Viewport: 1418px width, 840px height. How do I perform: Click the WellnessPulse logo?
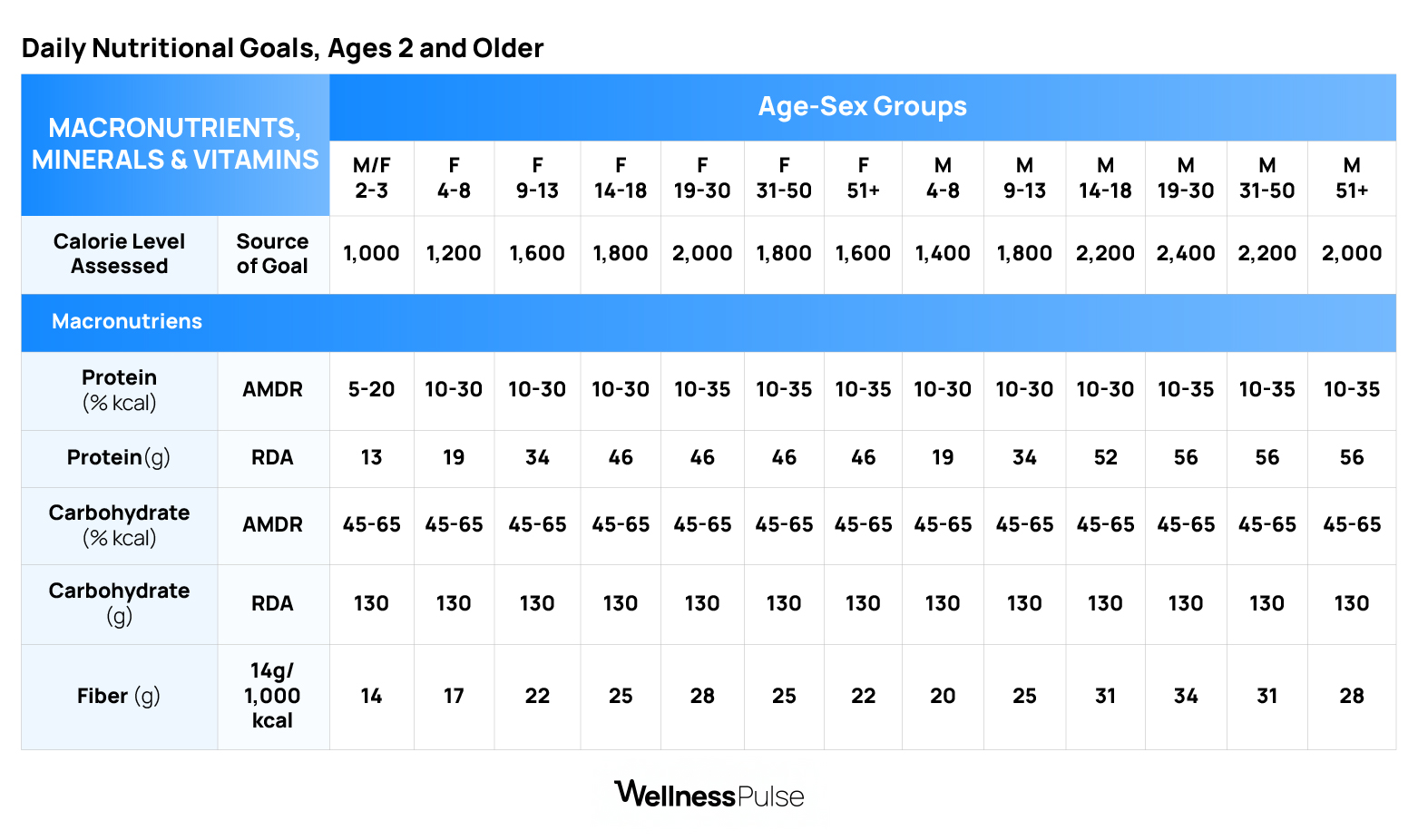(709, 795)
